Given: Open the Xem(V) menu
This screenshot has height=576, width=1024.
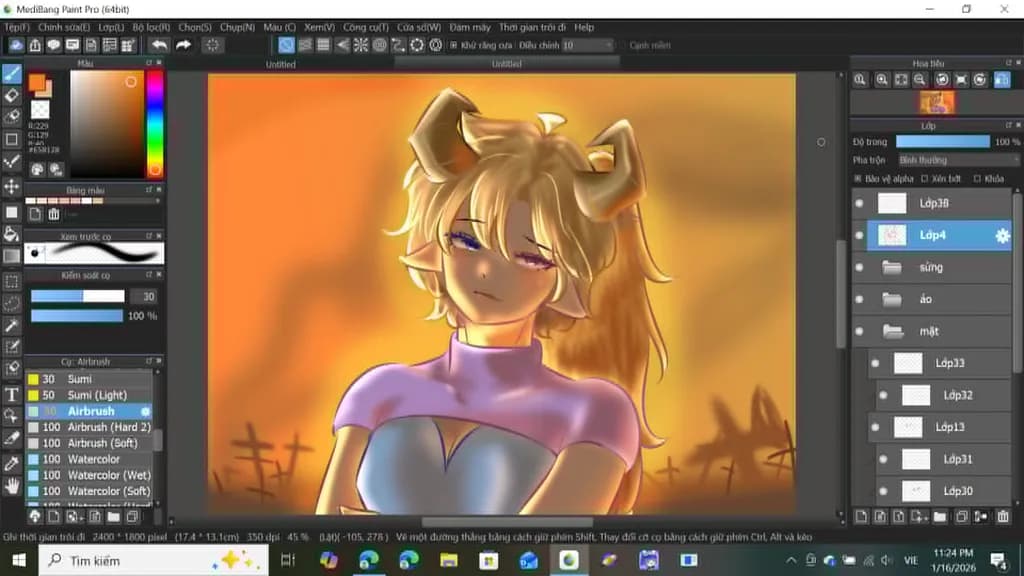Looking at the screenshot, I should point(319,27).
